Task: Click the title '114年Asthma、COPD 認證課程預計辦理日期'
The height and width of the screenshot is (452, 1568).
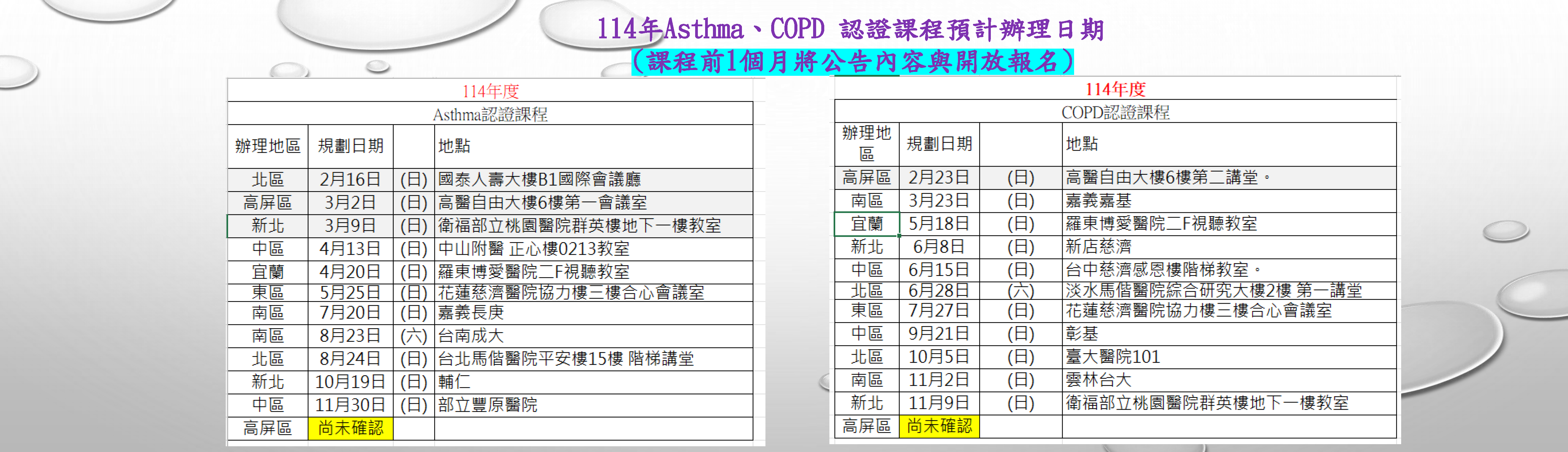Action: [850, 29]
